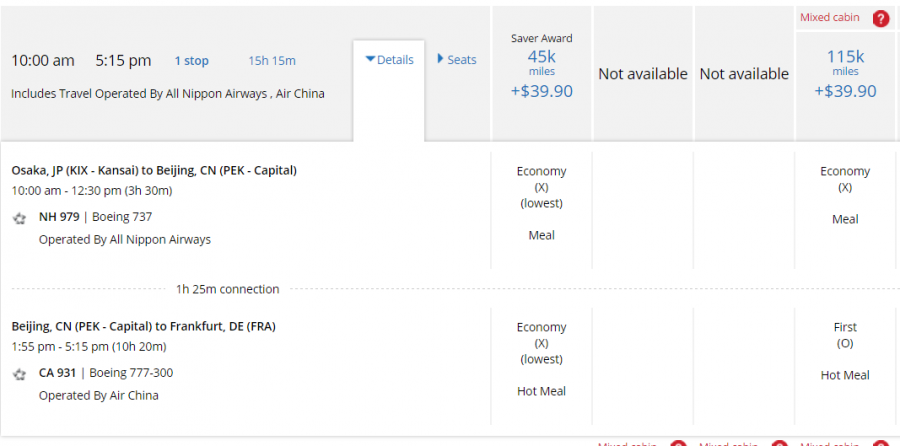Choose the 115k miles mixed cabin fare
Screen dimensions: 900x446
(845, 73)
